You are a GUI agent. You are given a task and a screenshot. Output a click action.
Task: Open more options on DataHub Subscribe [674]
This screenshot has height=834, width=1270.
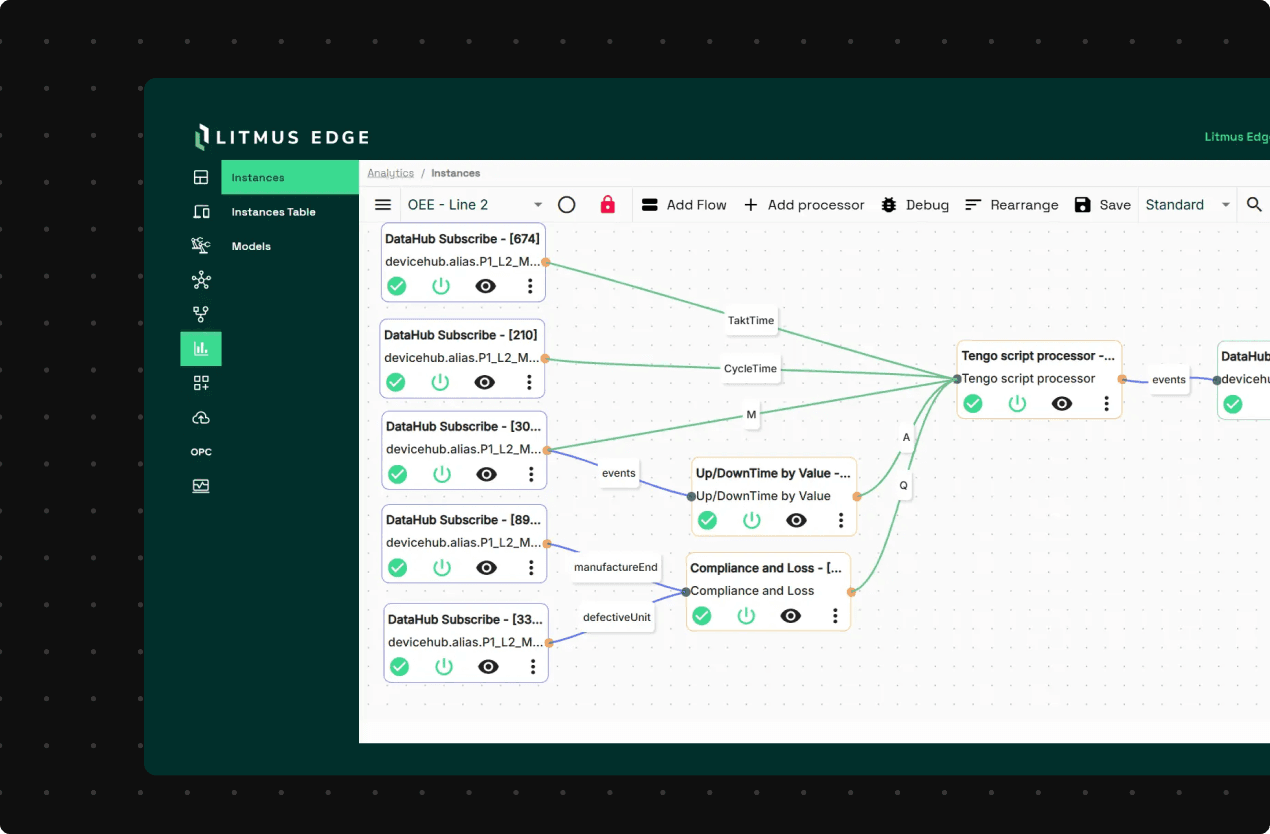[530, 286]
